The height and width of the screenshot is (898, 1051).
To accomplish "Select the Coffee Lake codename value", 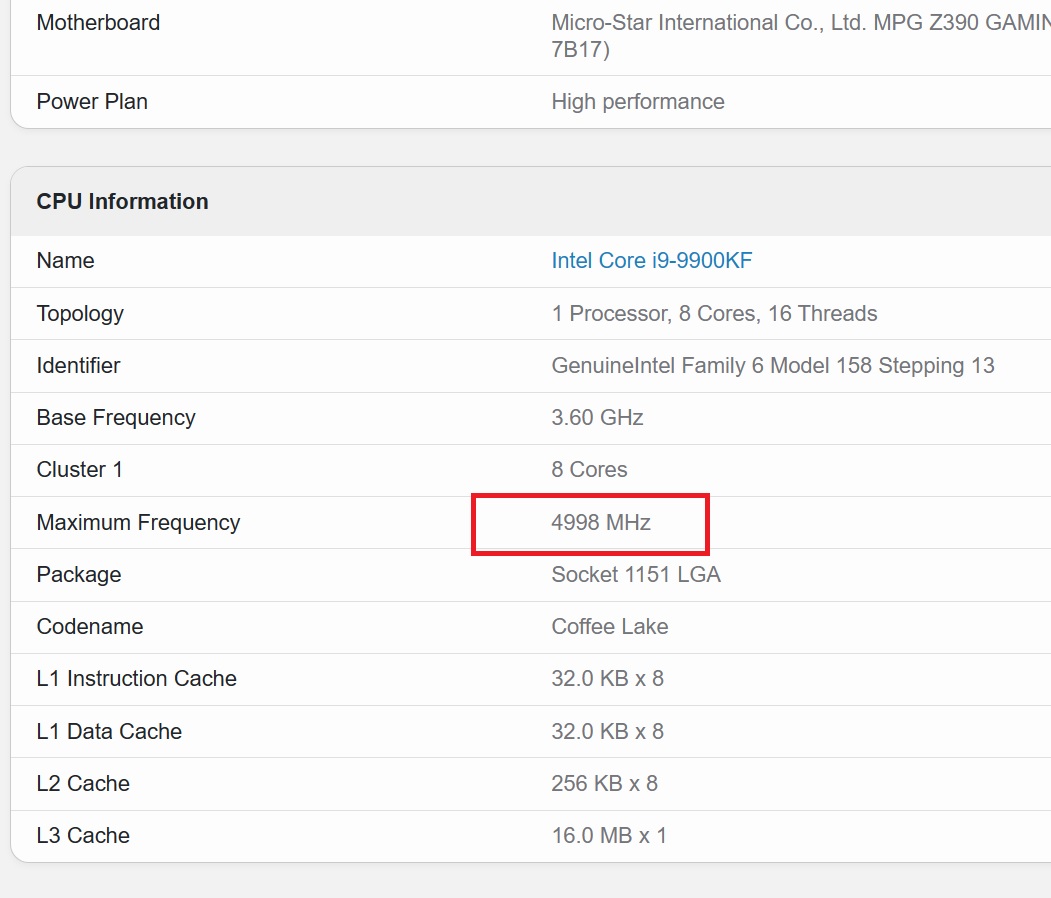I will (x=610, y=627).
